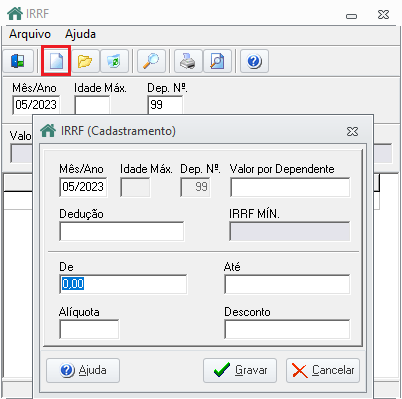This screenshot has width=402, height=399.
Task: Click the Desconto input field
Action: pyautogui.click(x=287, y=329)
